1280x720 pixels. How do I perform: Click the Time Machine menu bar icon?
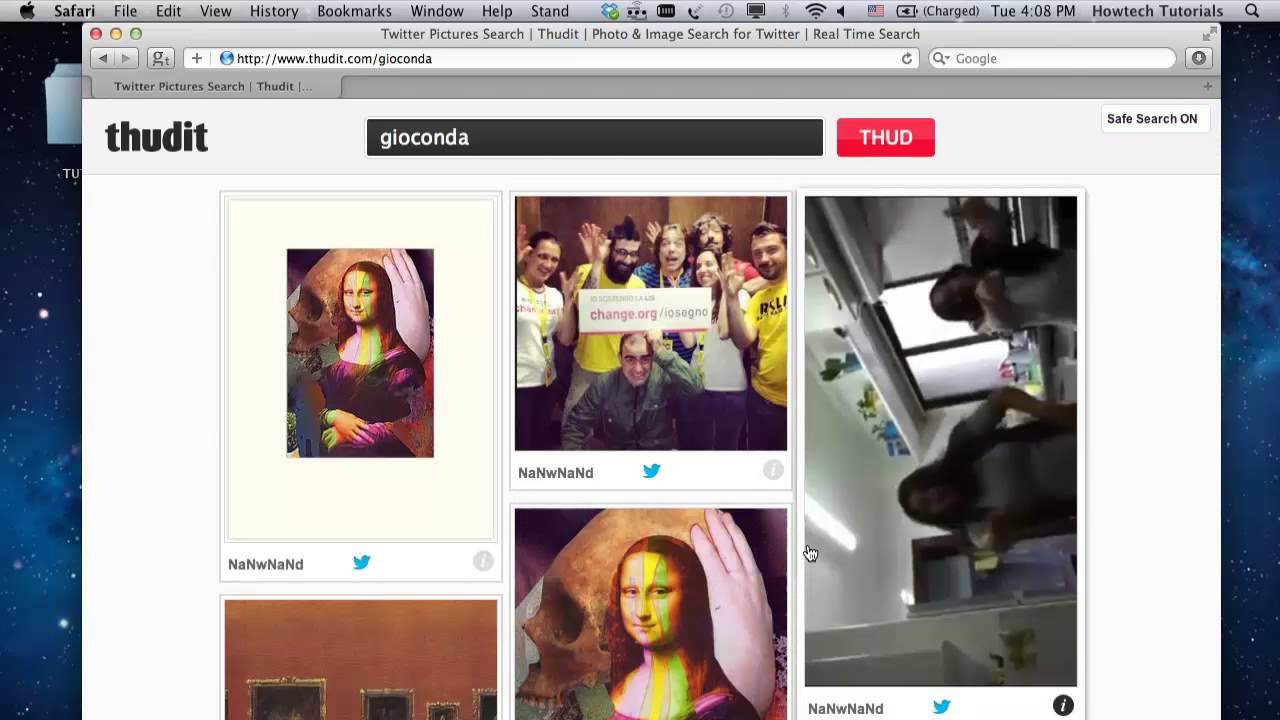[726, 11]
